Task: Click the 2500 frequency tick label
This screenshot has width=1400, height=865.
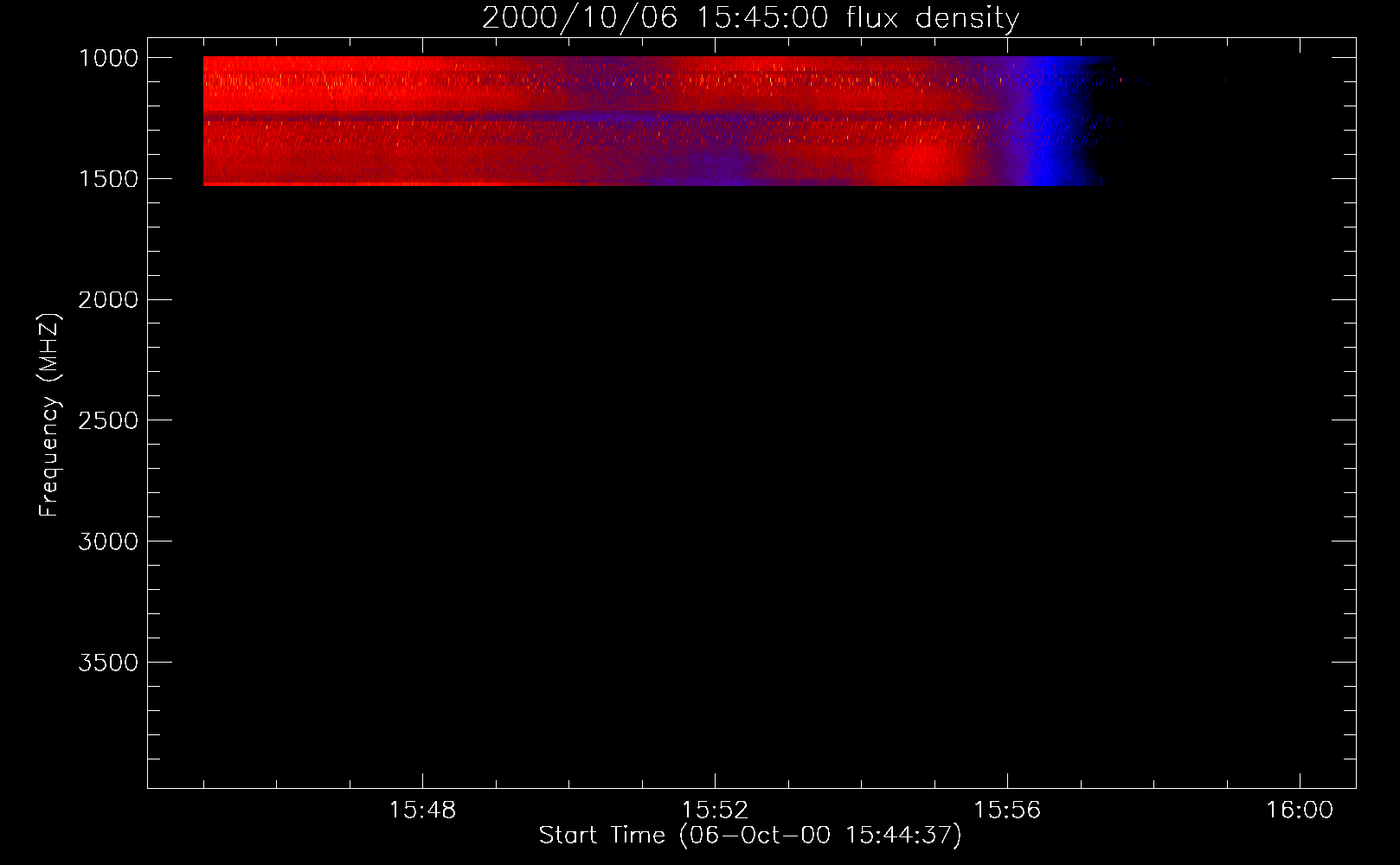Action: click(108, 420)
